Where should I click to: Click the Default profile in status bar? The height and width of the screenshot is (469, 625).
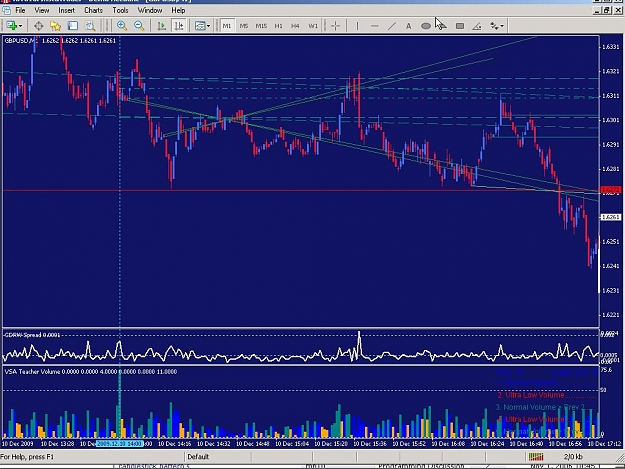point(198,457)
